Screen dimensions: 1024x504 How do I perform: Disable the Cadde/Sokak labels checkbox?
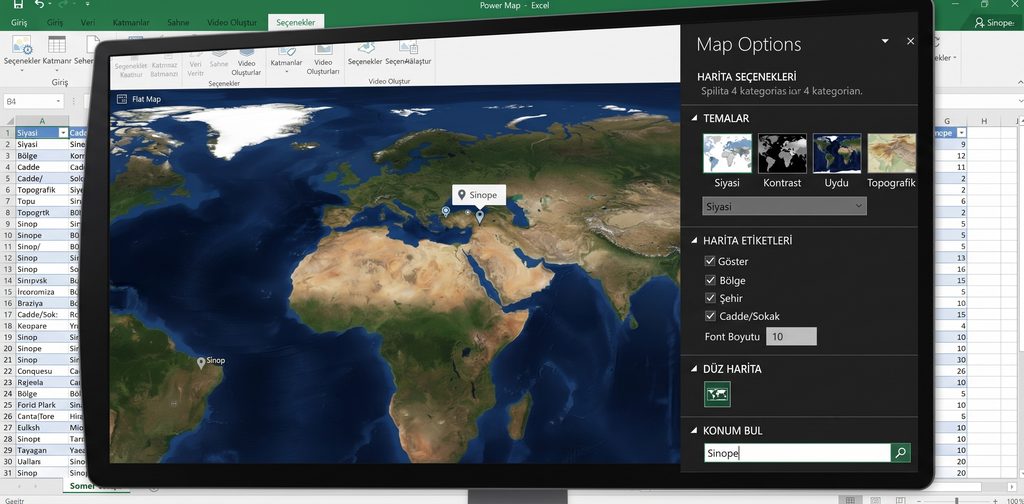[x=710, y=316]
